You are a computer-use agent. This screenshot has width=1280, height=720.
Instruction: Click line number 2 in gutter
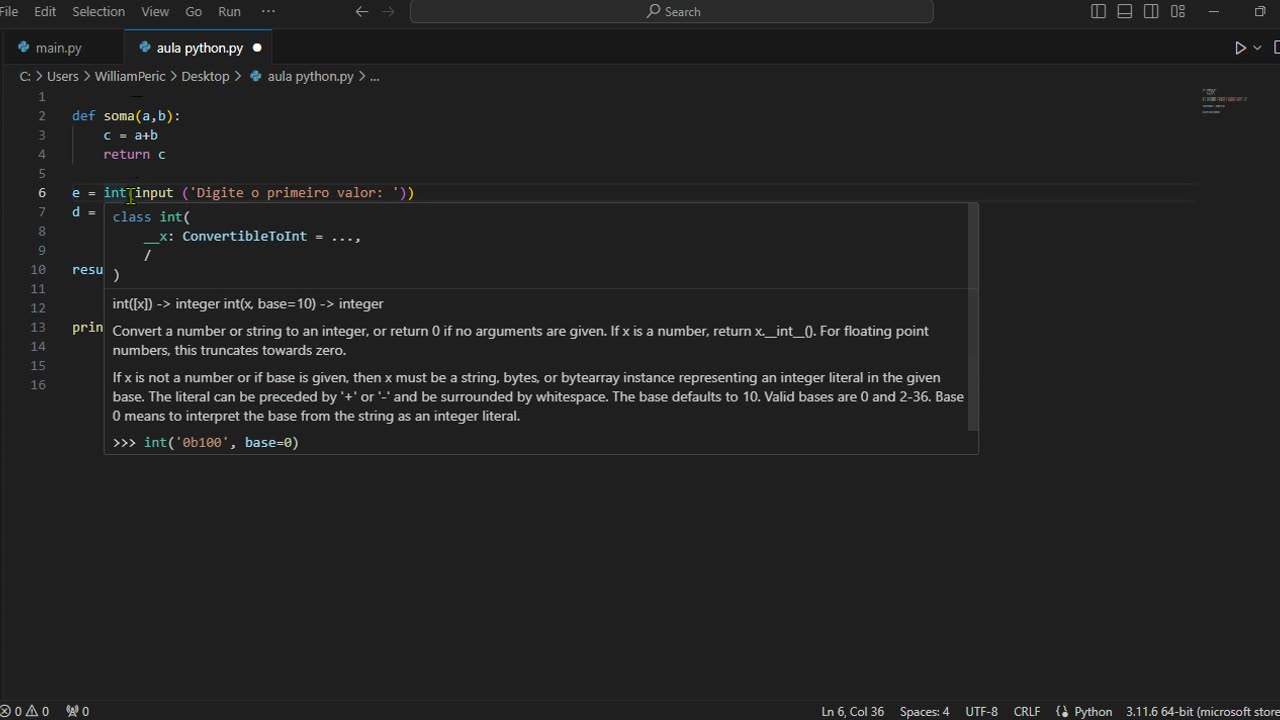pyautogui.click(x=42, y=116)
